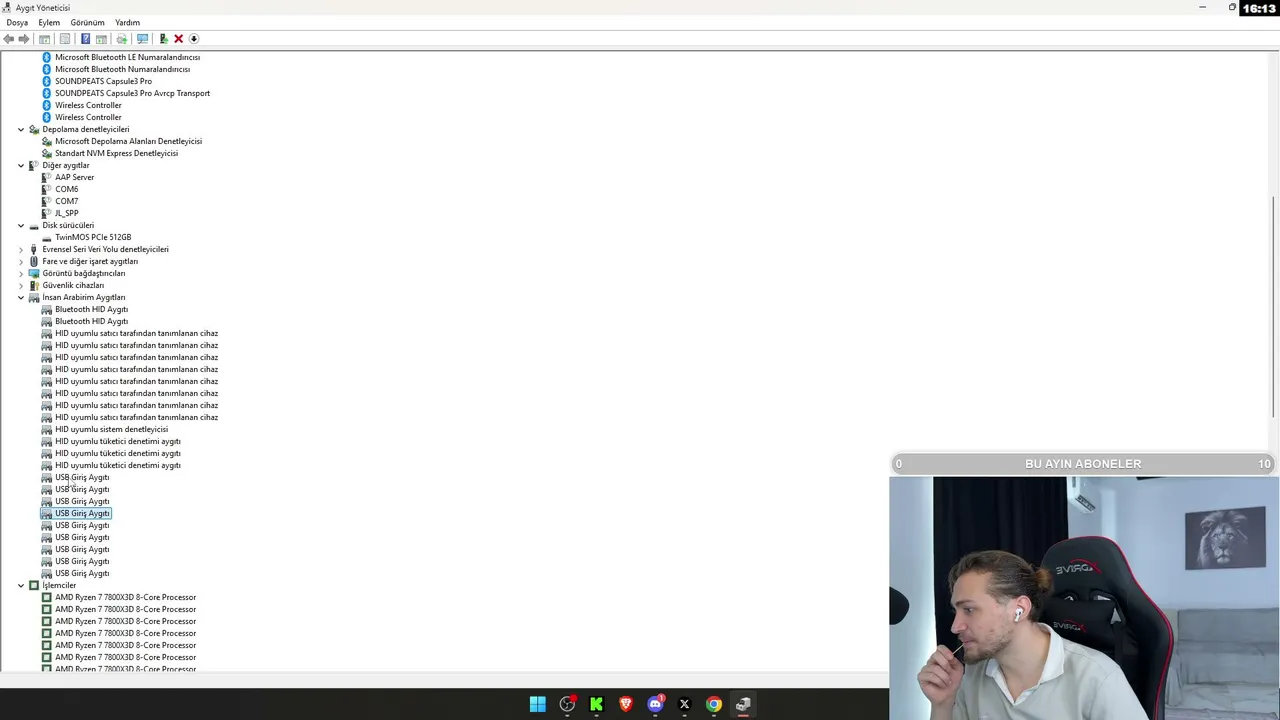
Task: Select SOUNDPEATS Capsule3 Pro Avrcp Transport
Action: [x=132, y=93]
